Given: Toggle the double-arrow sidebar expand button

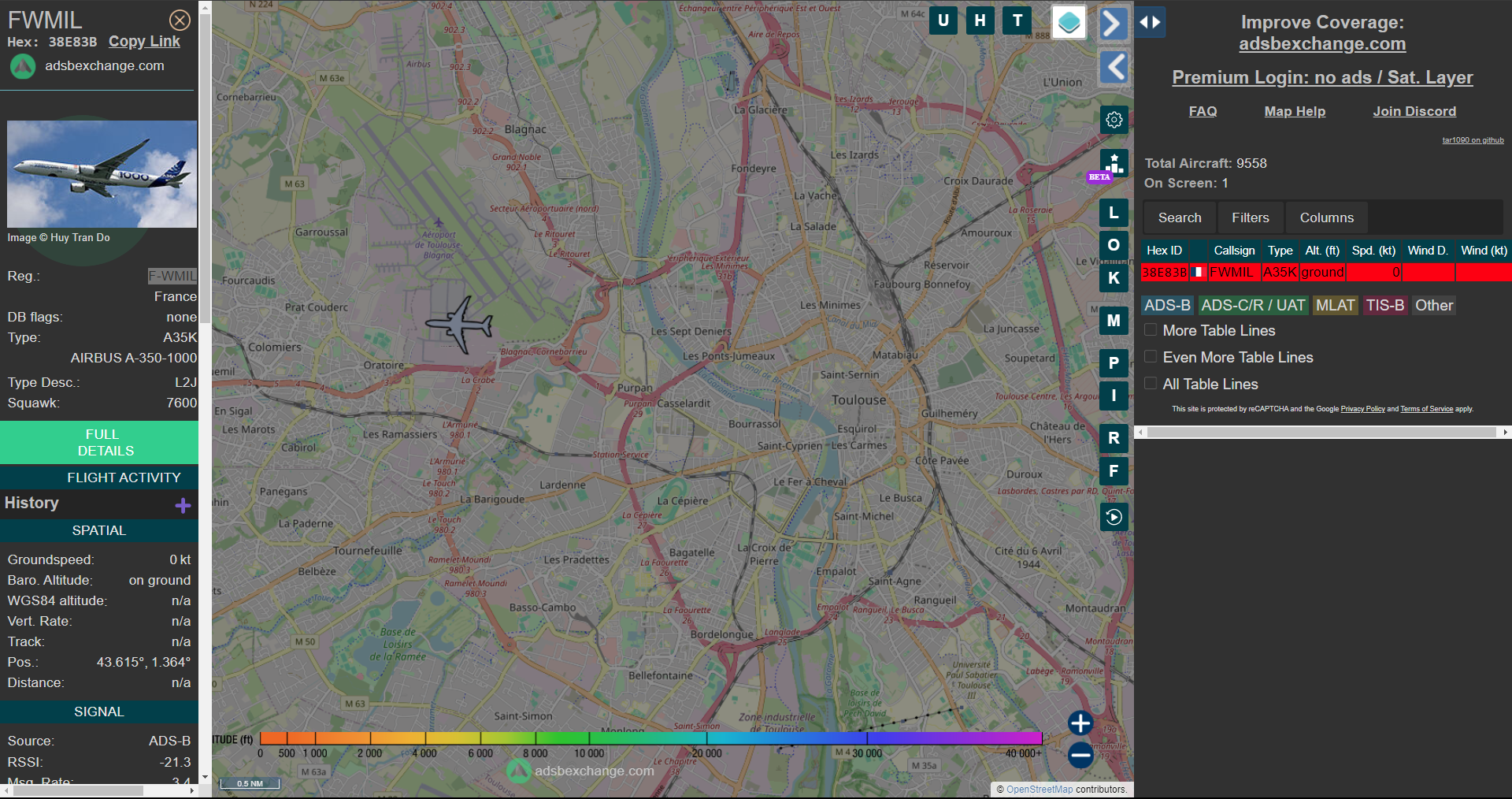Looking at the screenshot, I should point(1150,22).
